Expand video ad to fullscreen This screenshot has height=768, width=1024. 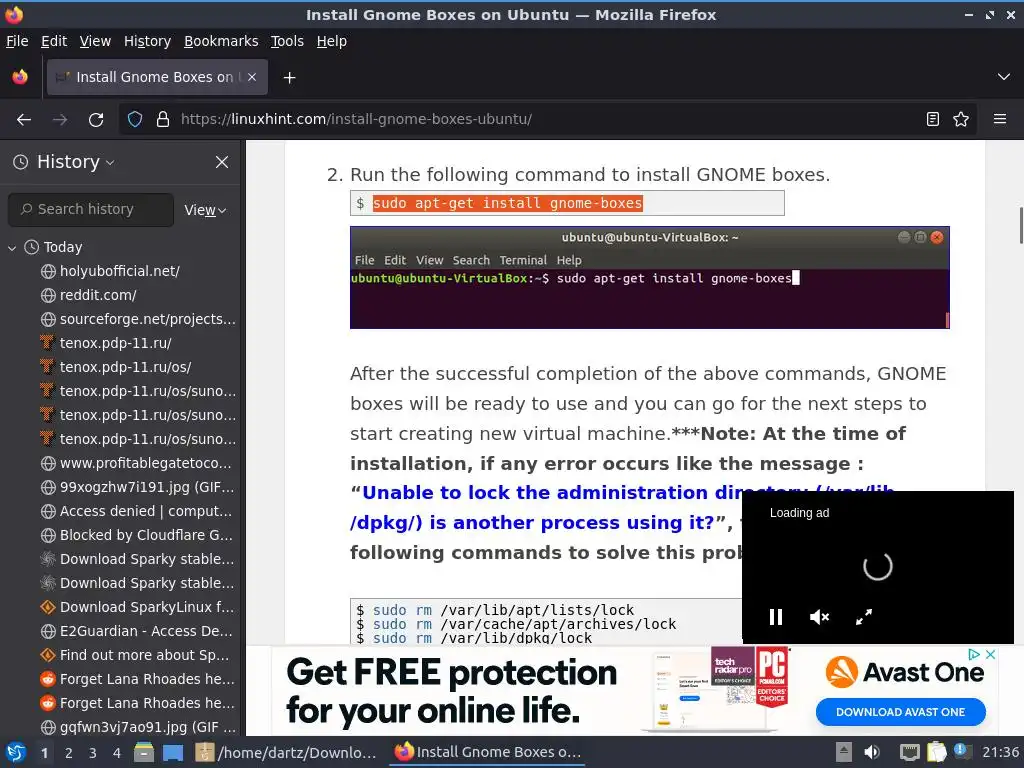[864, 617]
